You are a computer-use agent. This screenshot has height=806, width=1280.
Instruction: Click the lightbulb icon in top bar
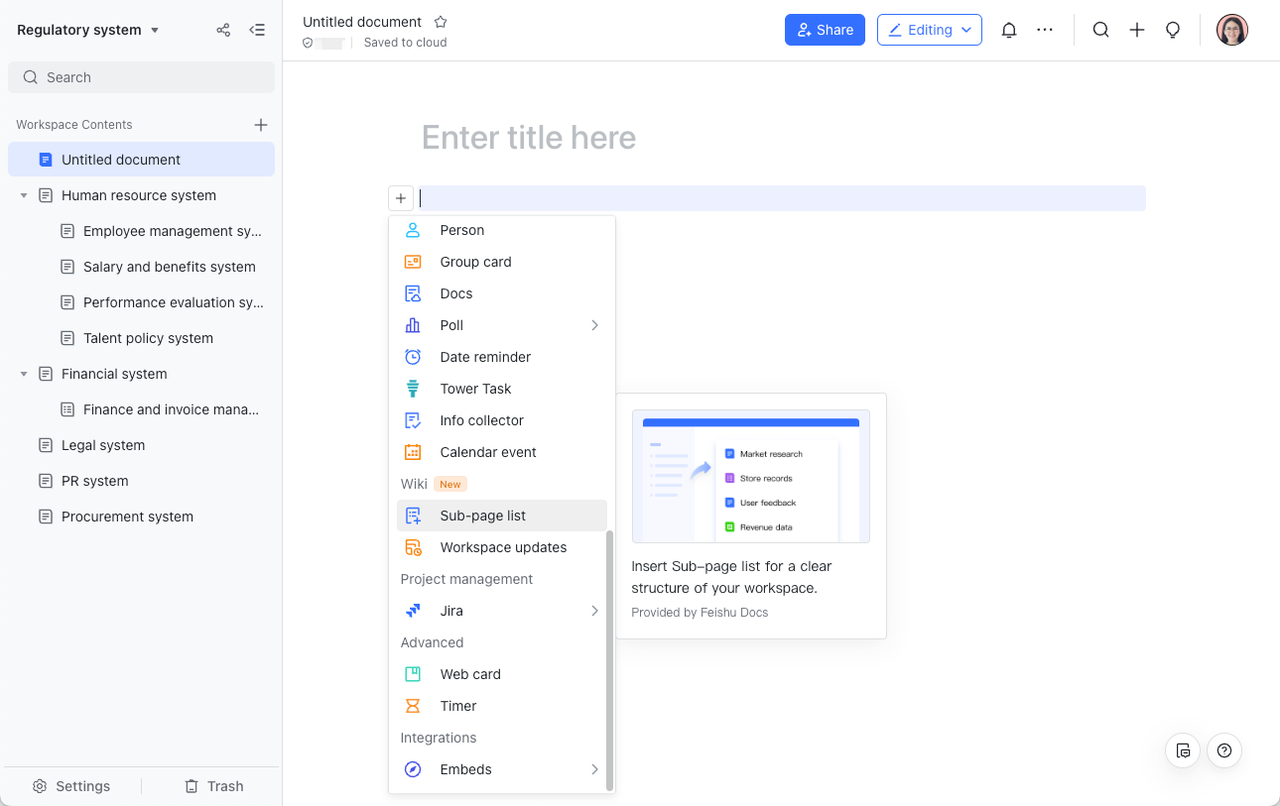(x=1173, y=30)
